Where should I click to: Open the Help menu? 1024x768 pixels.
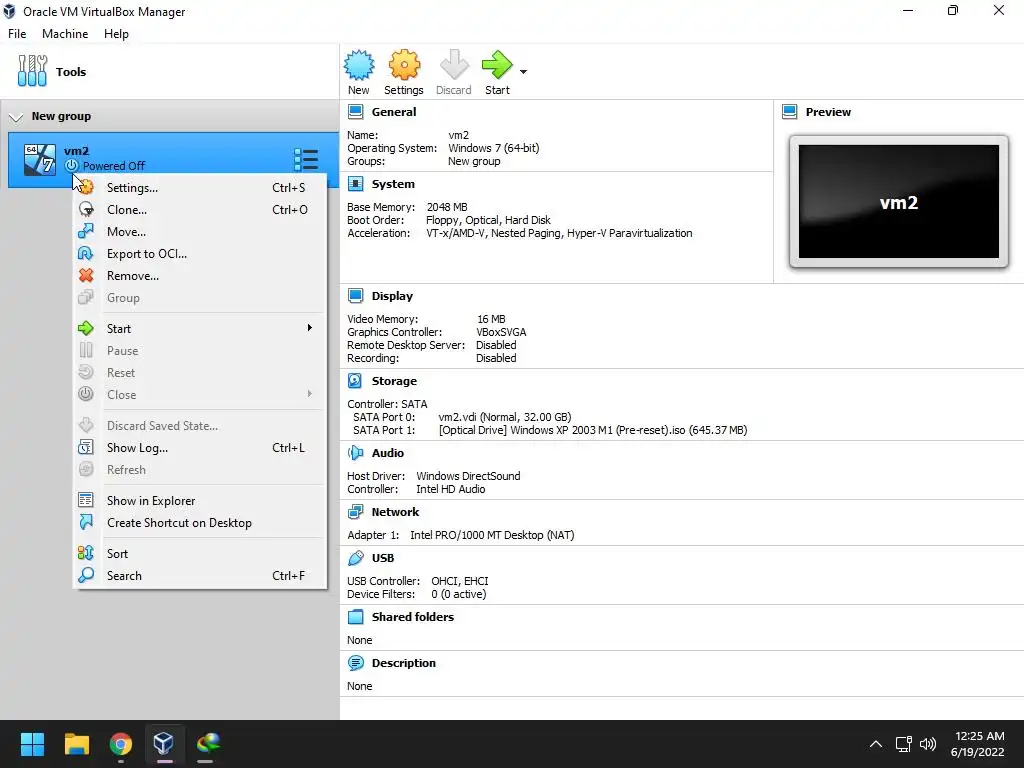(116, 34)
